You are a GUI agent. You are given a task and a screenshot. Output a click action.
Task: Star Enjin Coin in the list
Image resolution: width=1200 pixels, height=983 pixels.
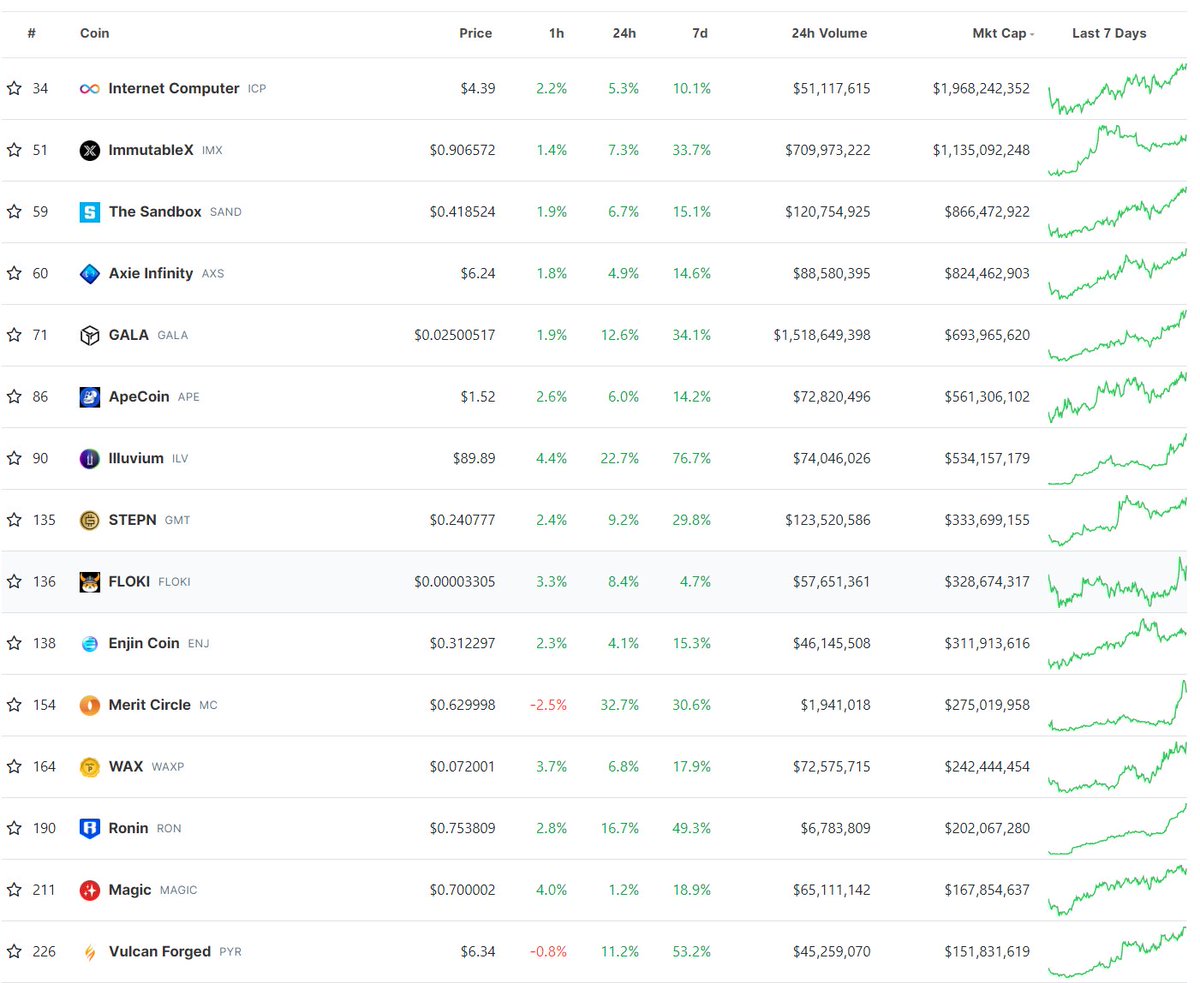14,643
